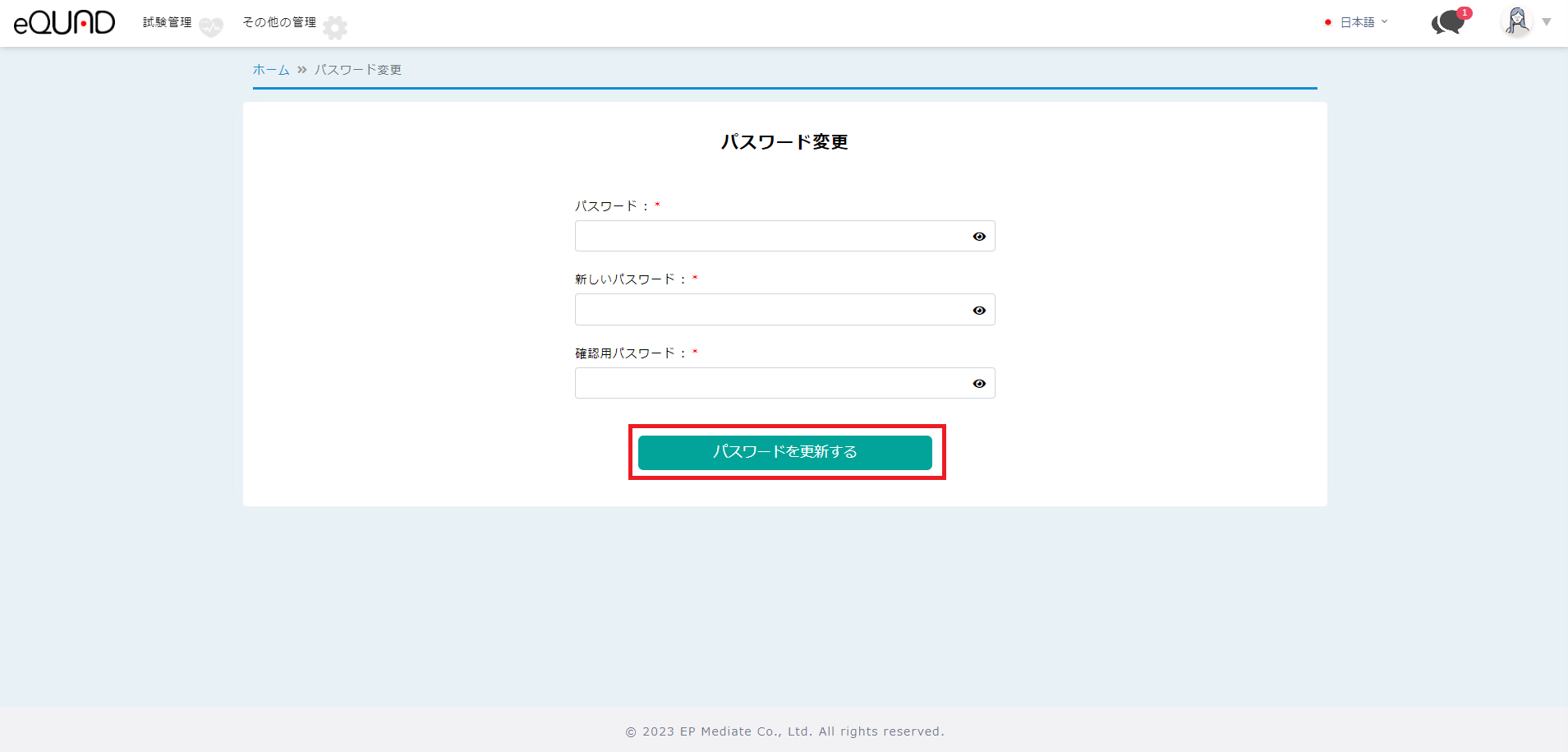Show the current パスワード field text

[x=979, y=237]
